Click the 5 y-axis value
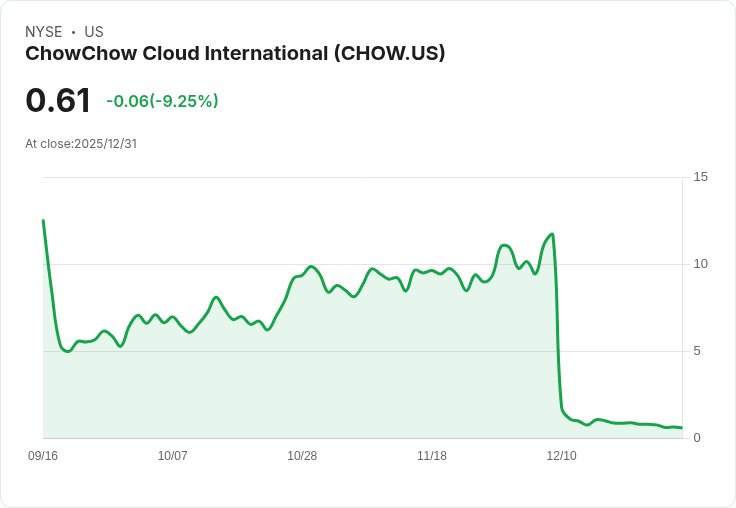Screen dimensions: 736x508 coord(697,351)
